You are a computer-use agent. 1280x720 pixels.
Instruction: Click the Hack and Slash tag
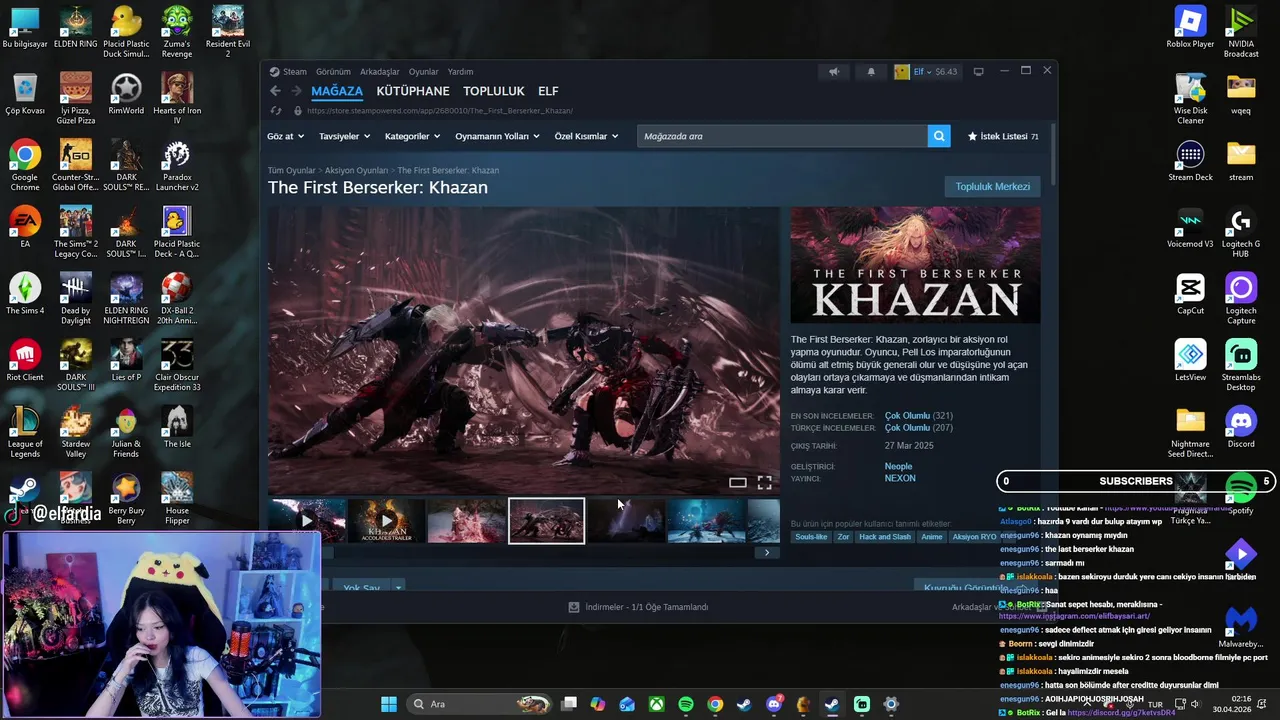(x=885, y=537)
